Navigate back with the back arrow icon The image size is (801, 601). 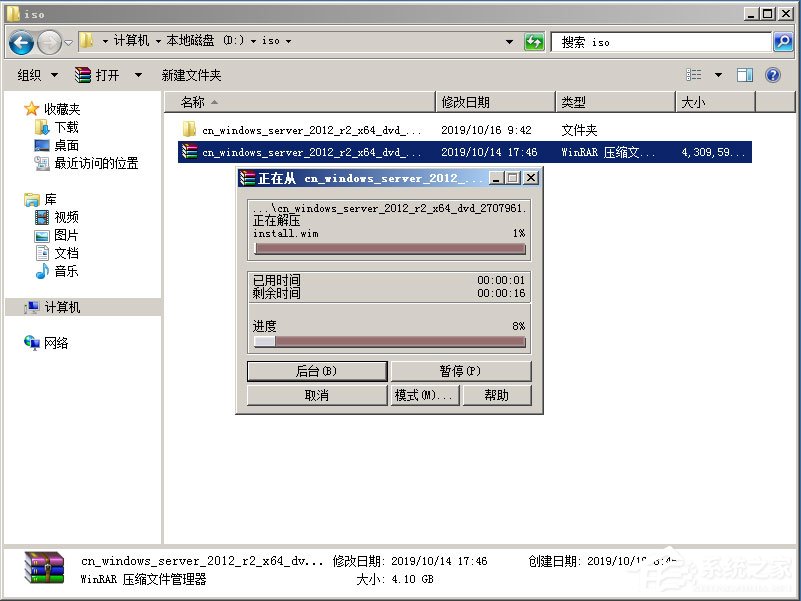point(21,41)
